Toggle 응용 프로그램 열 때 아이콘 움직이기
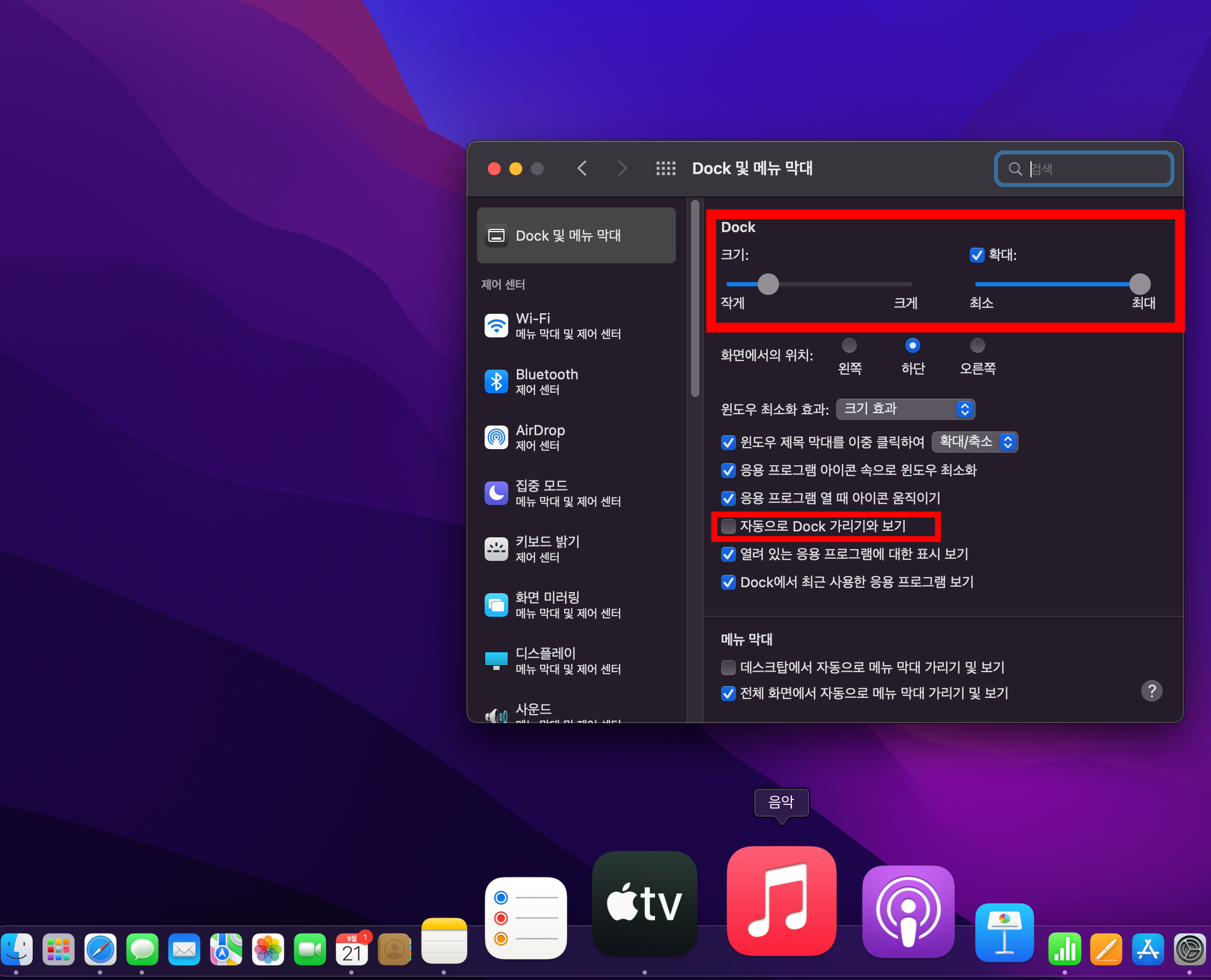This screenshot has width=1211, height=980. (729, 499)
